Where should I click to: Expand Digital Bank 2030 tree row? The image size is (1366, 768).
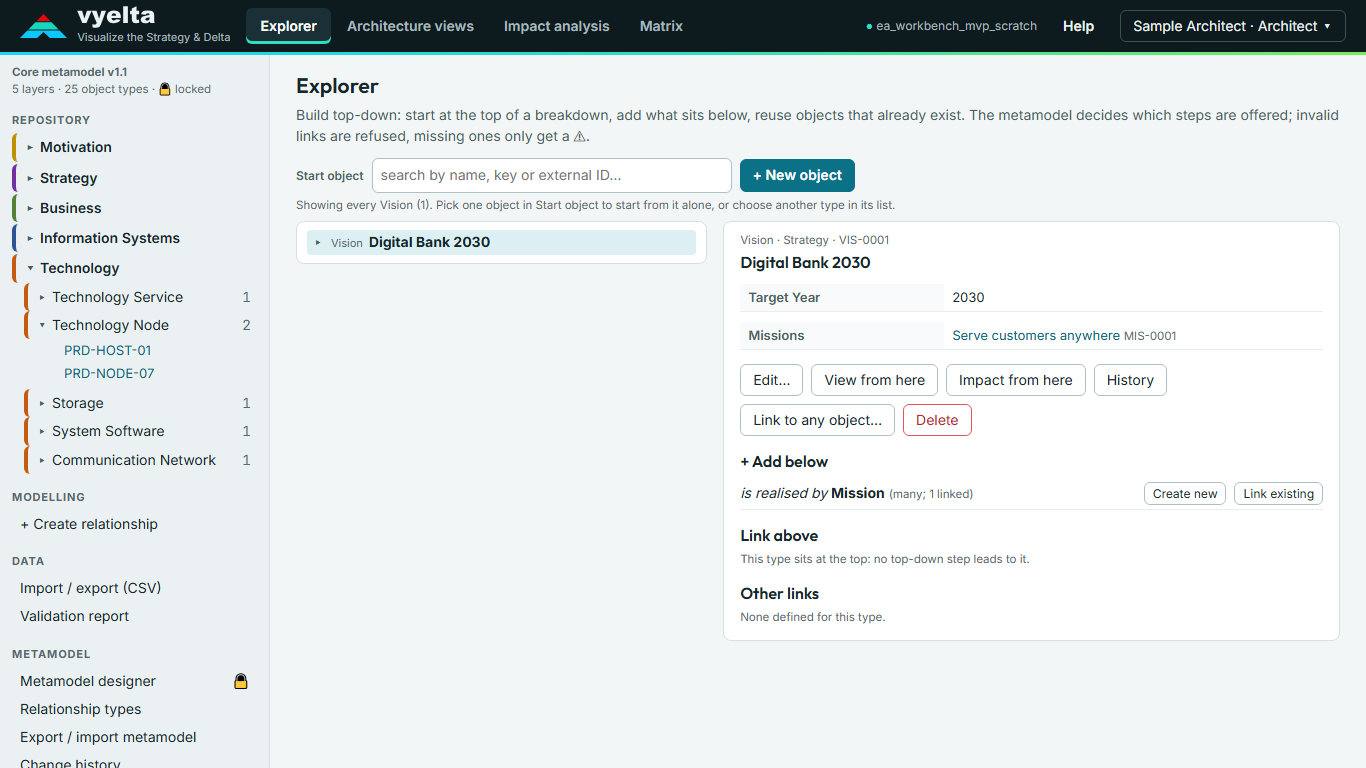pos(318,242)
